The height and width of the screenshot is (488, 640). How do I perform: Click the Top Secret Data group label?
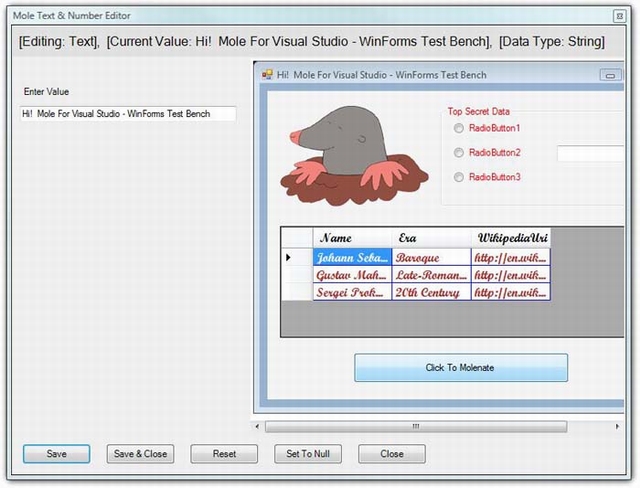pos(478,111)
